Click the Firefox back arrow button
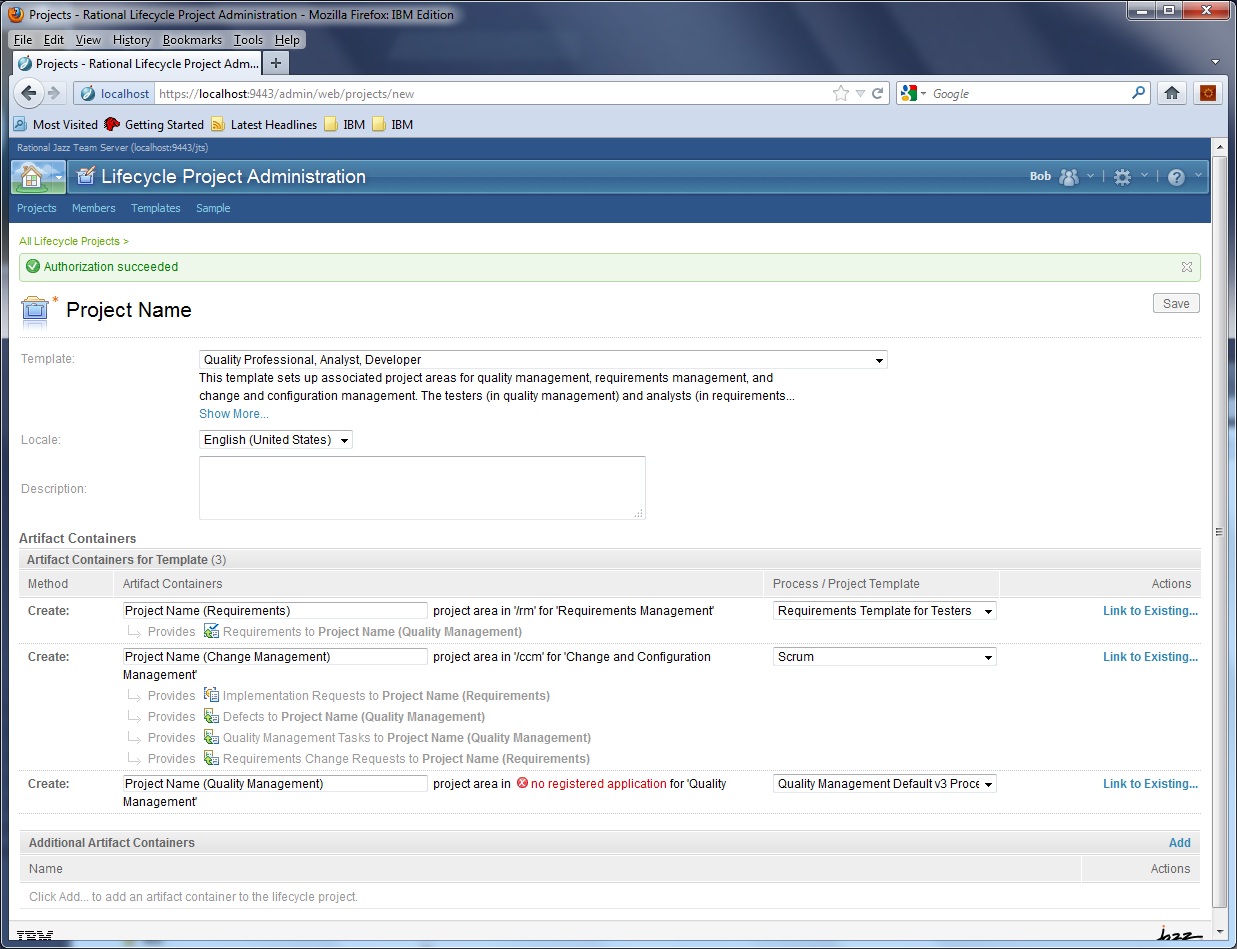Image resolution: width=1237 pixels, height=949 pixels. pos(28,93)
